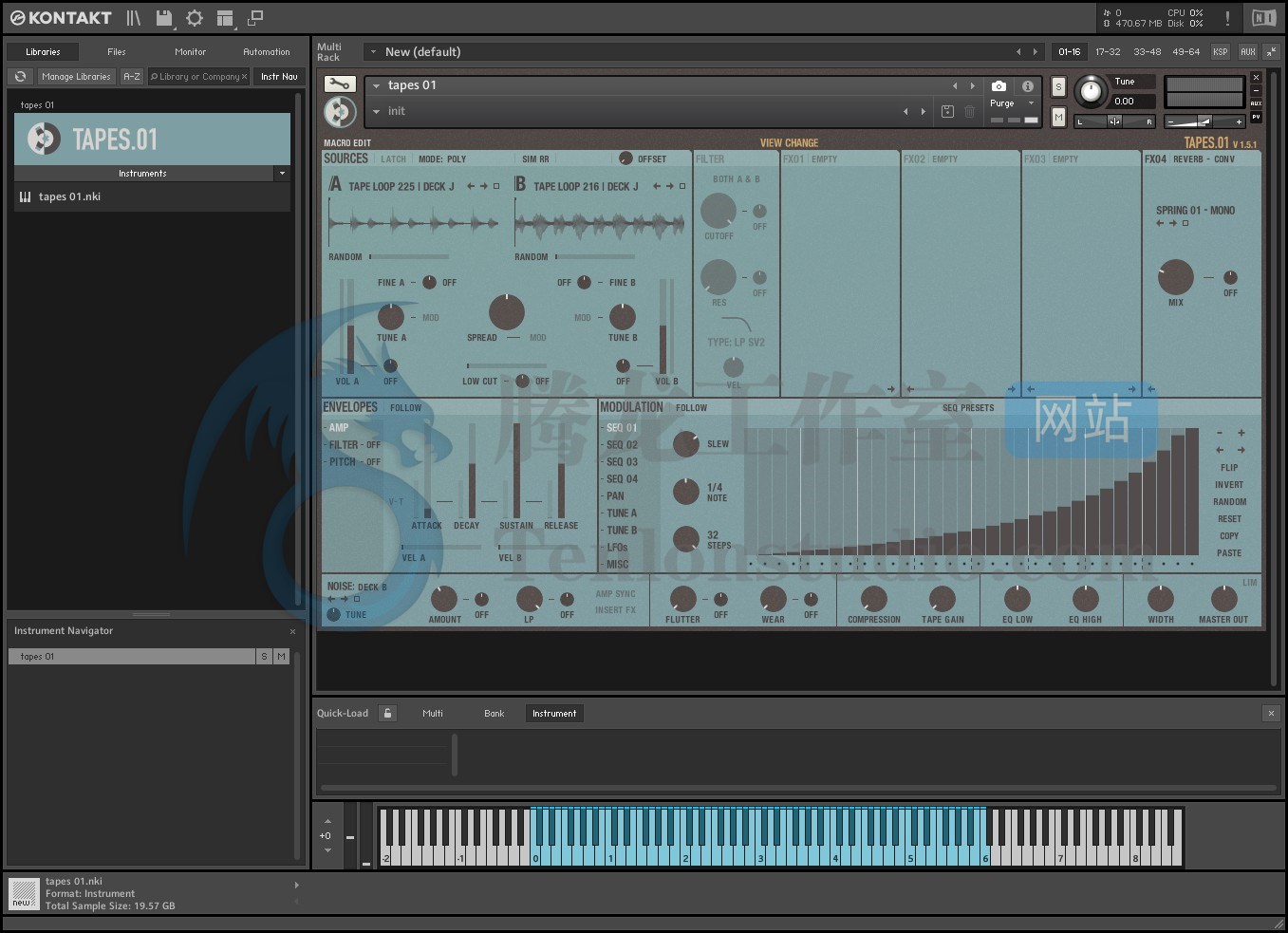Toggle the browser panel icon
The image size is (1288, 933).
point(134,18)
